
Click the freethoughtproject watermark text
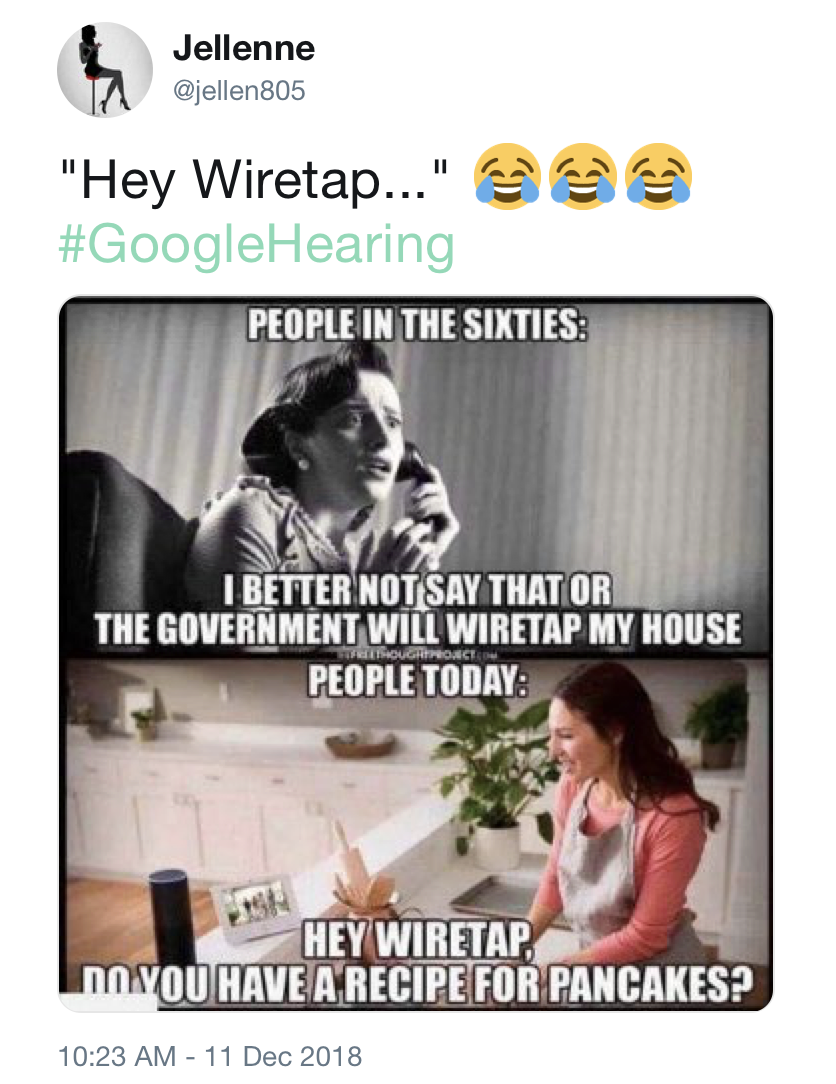(x=418, y=655)
